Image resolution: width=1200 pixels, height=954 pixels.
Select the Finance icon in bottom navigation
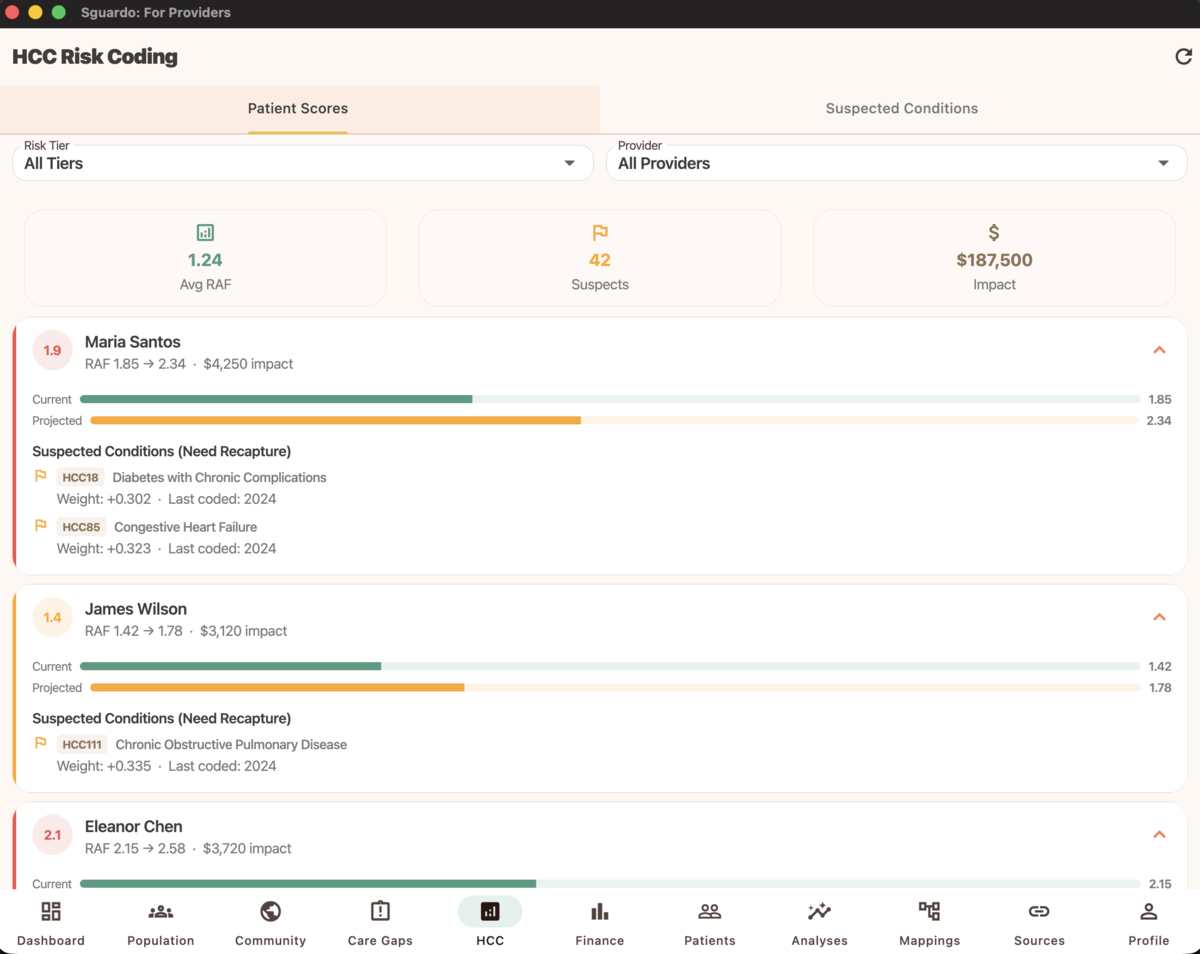[x=599, y=912]
